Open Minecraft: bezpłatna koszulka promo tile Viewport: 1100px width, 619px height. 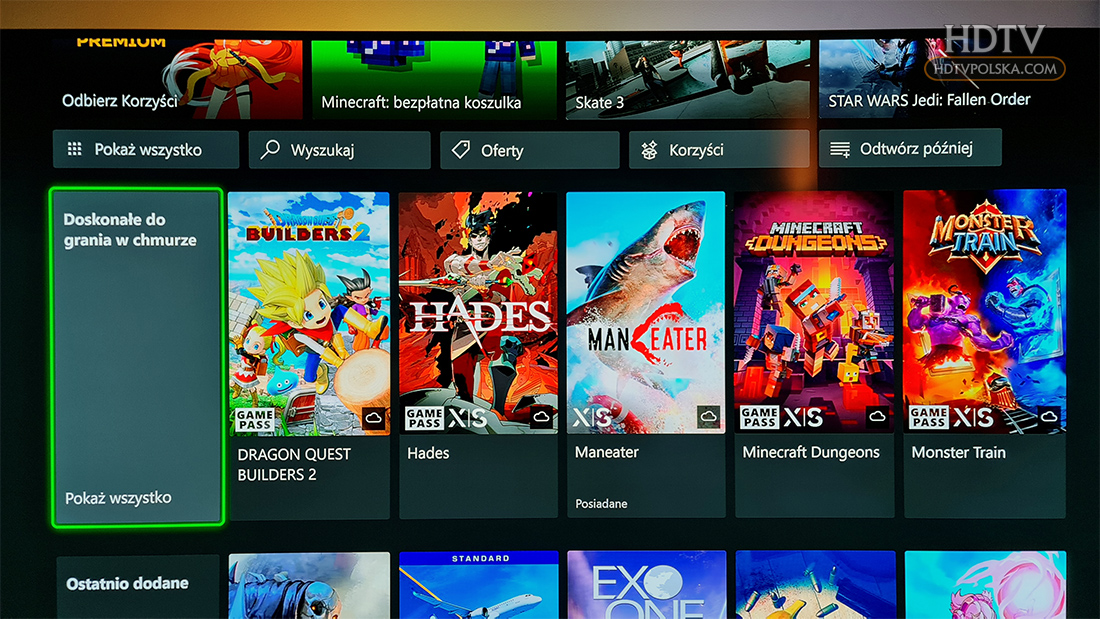pyautogui.click(x=434, y=79)
